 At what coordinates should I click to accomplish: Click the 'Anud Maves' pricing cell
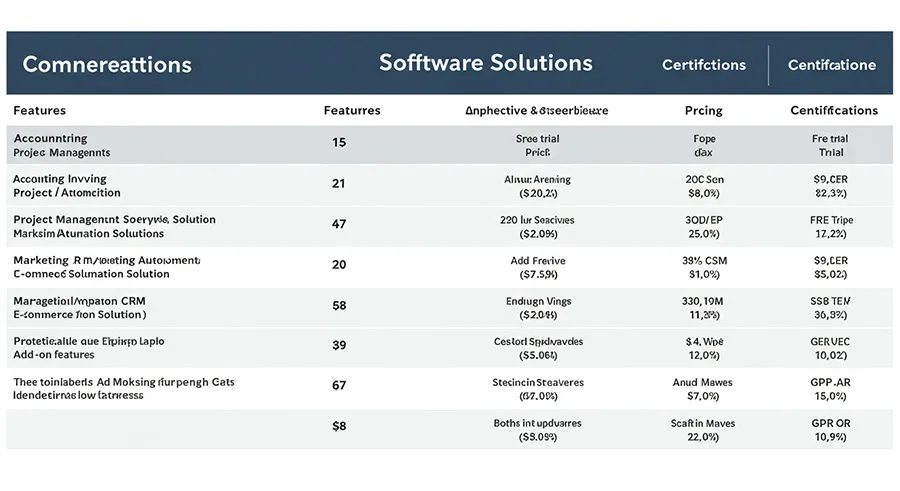[x=703, y=382]
